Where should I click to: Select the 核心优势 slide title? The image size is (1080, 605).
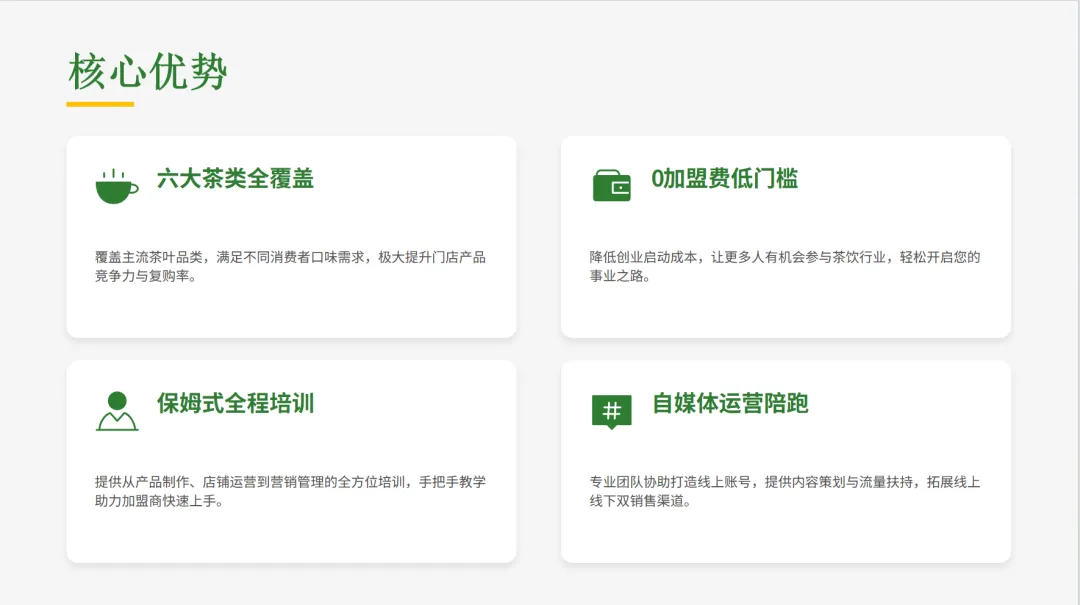coord(147,70)
